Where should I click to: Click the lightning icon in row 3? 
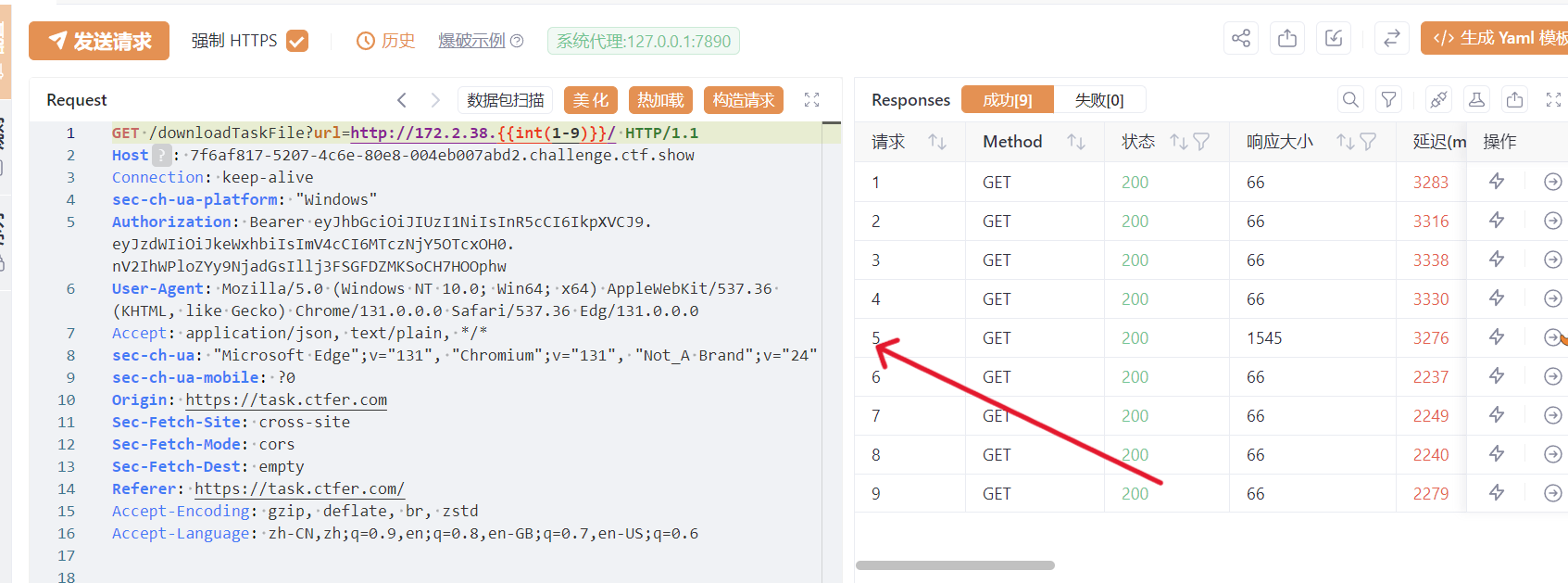(1497, 260)
